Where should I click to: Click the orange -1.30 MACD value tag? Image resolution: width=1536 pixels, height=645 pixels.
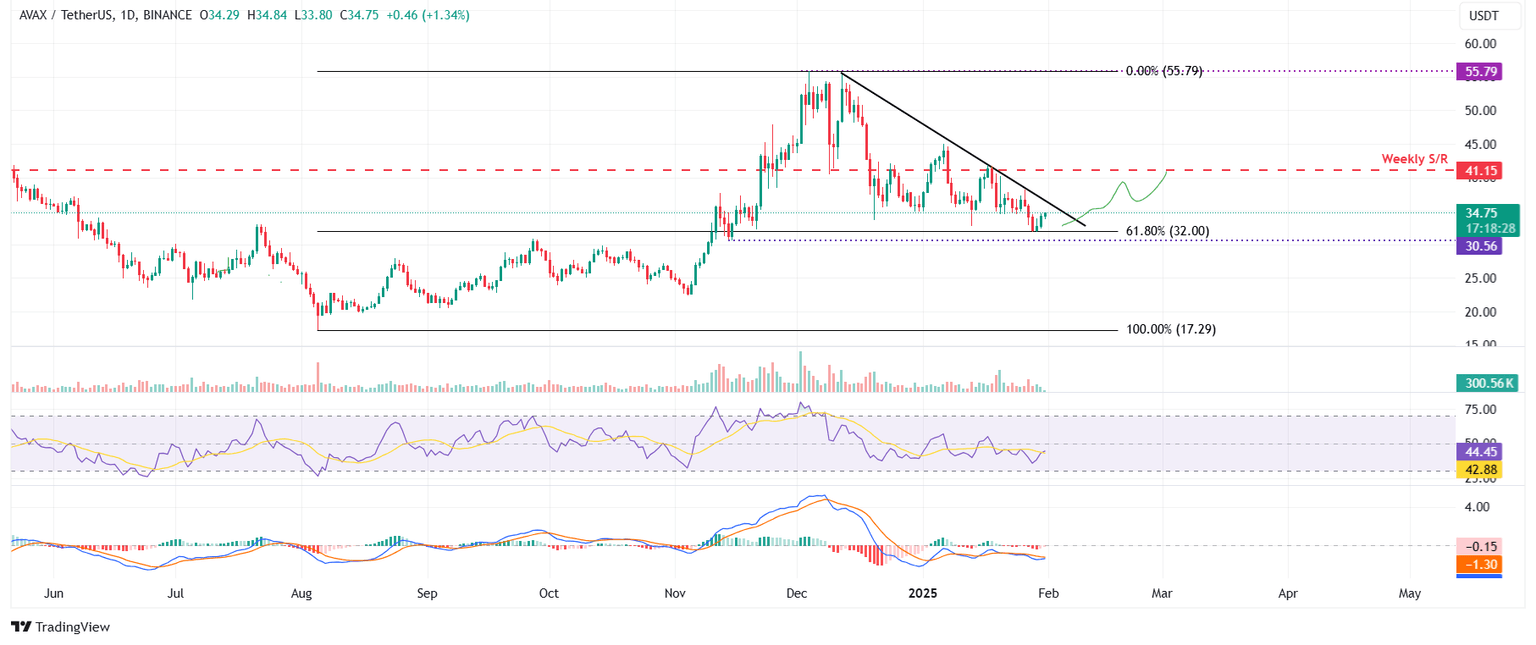1479,564
